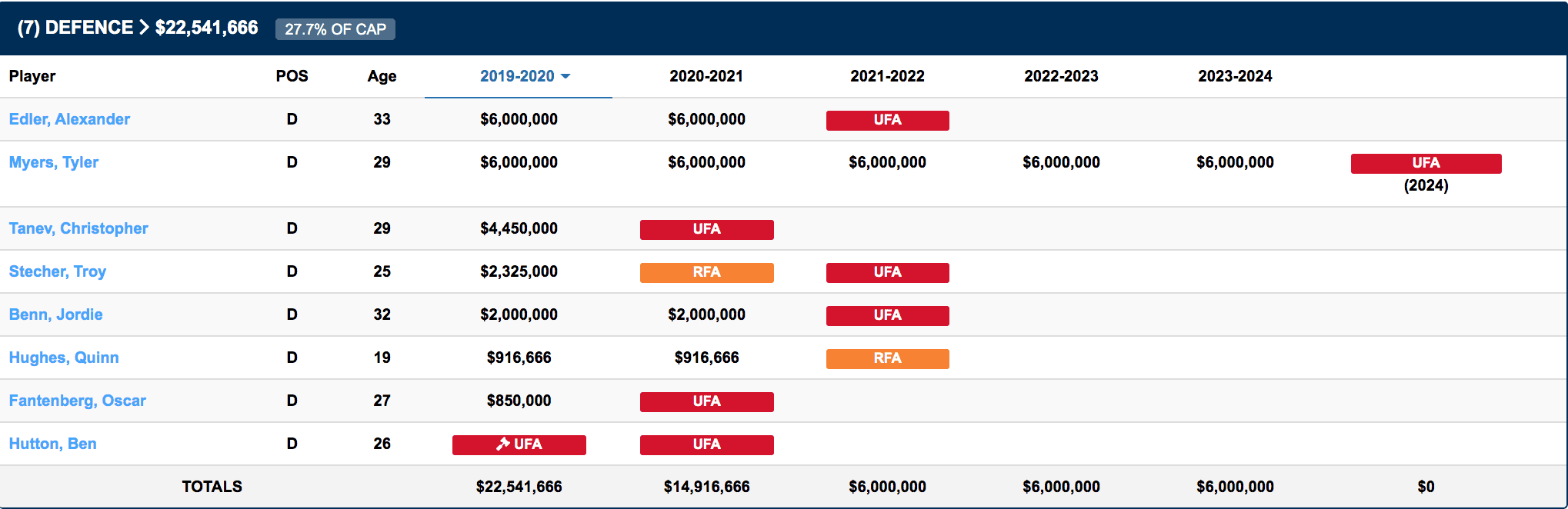The height and width of the screenshot is (509, 1568).
Task: Click Edler's red UFA badge
Action: pos(887,120)
